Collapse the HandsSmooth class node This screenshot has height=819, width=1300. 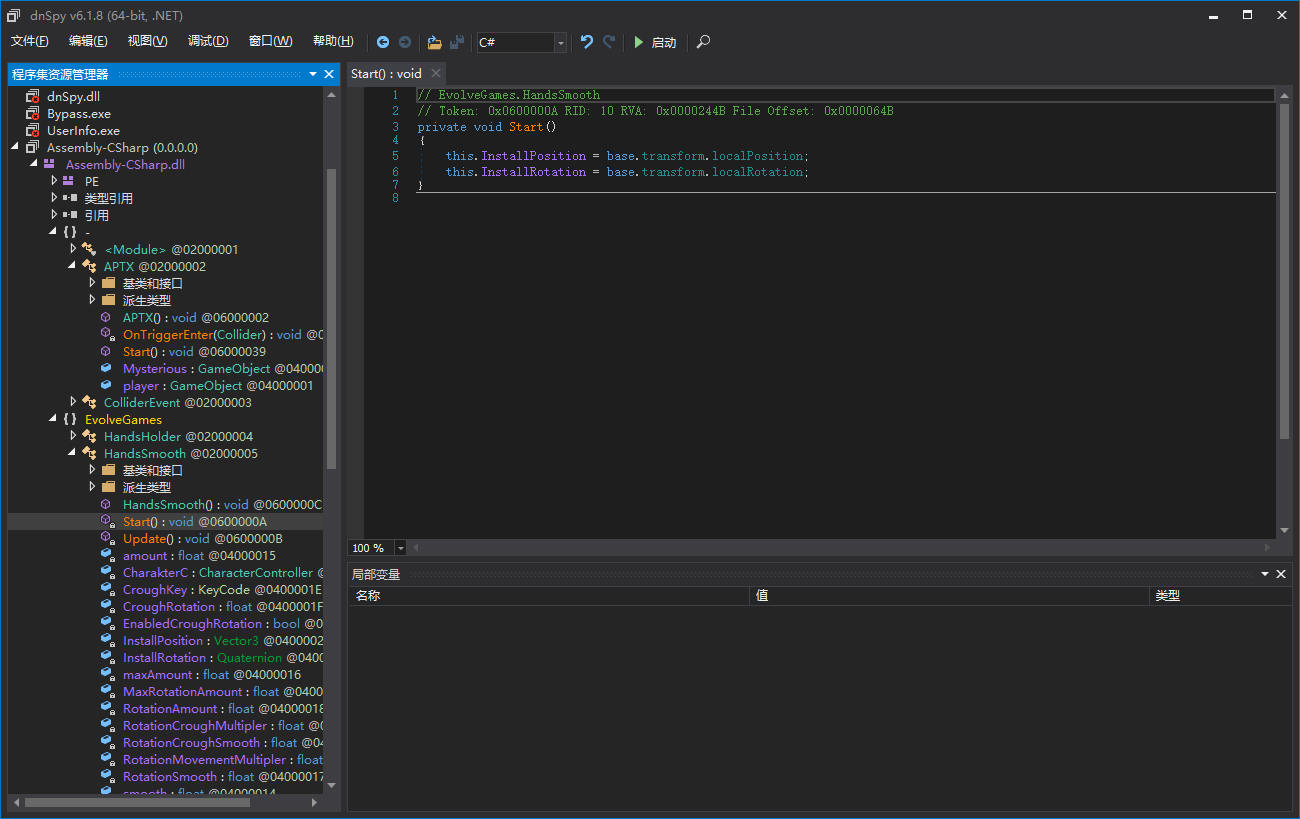point(73,453)
